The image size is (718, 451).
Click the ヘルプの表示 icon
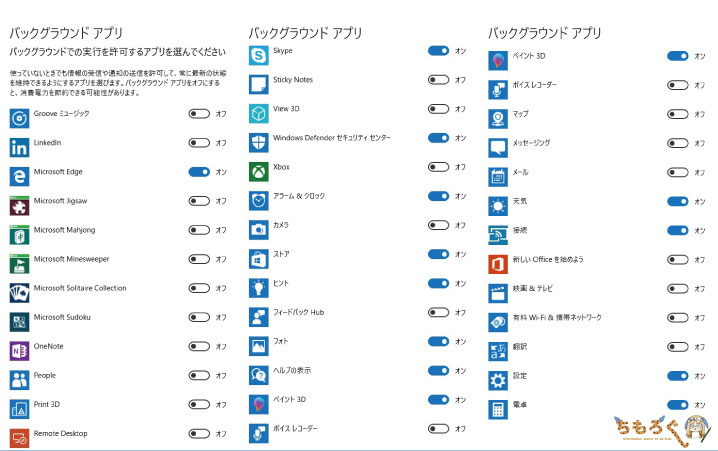(x=259, y=375)
